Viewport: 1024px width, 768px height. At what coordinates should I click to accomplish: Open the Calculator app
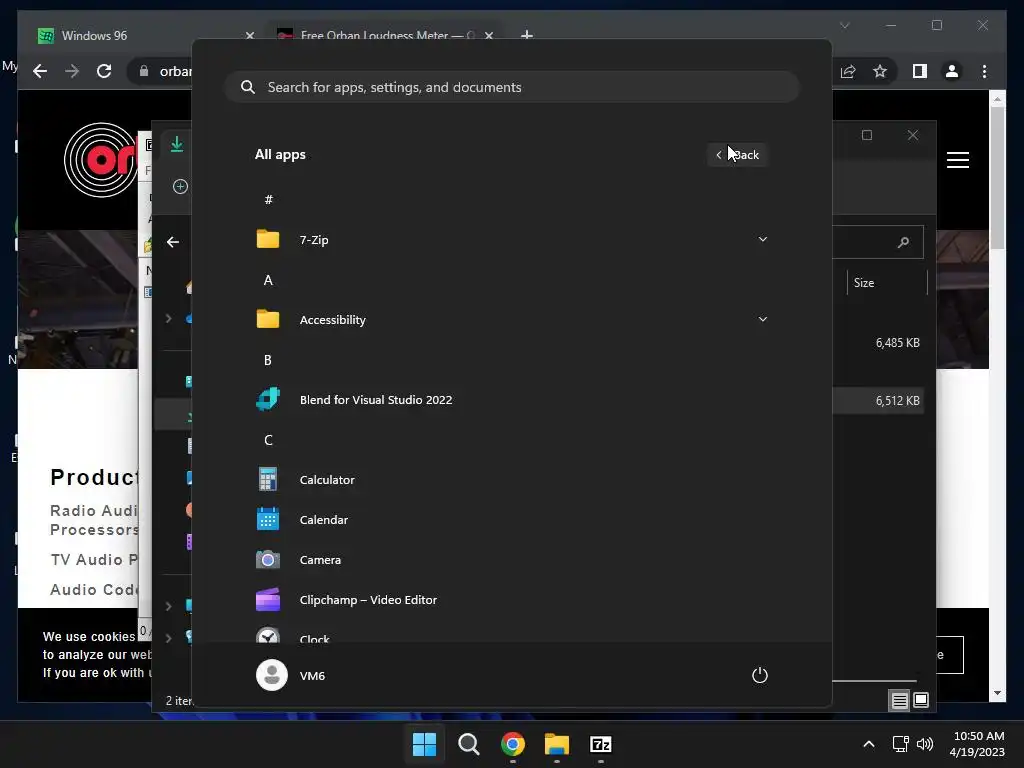tap(511, 479)
